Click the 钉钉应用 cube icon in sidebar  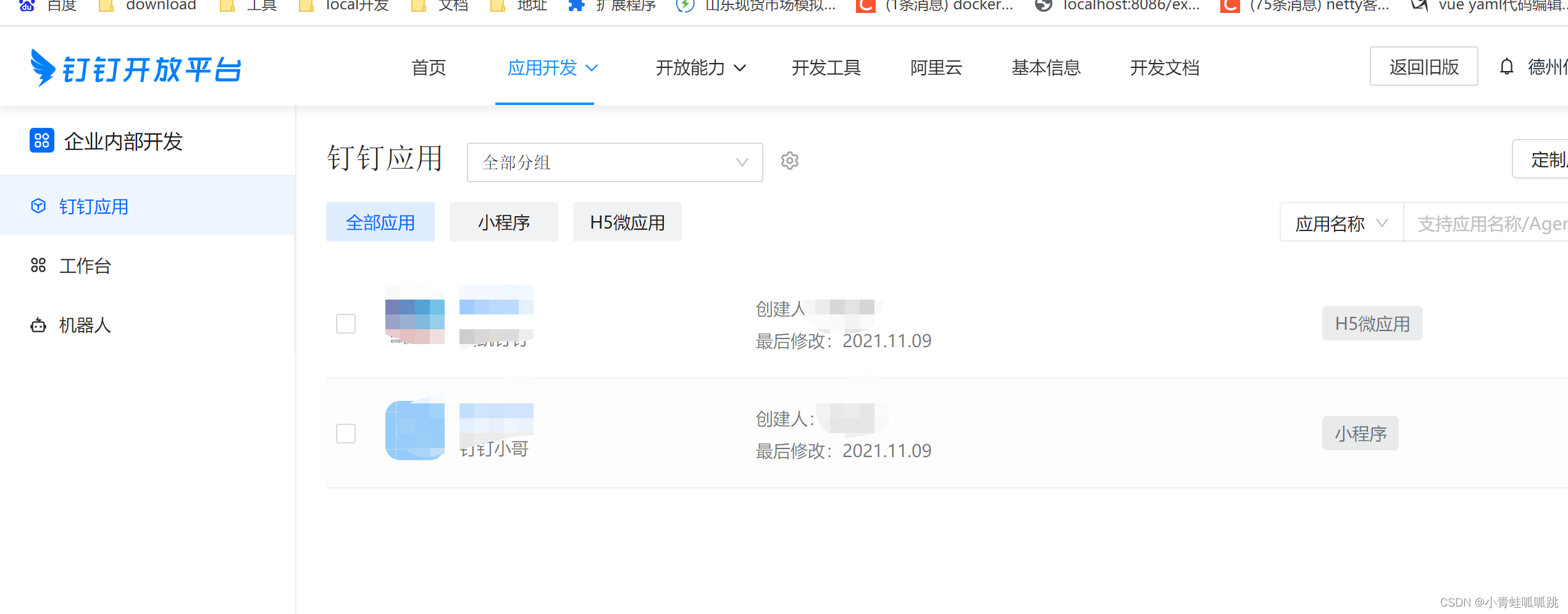pos(38,206)
